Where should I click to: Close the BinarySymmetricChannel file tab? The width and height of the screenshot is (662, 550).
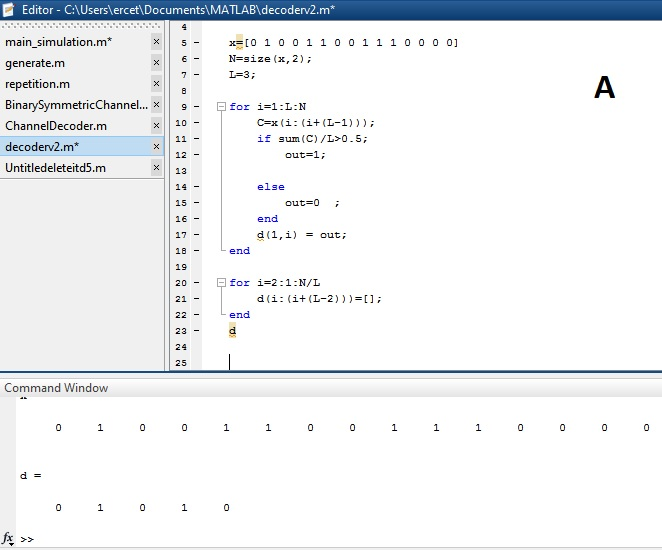[156, 105]
